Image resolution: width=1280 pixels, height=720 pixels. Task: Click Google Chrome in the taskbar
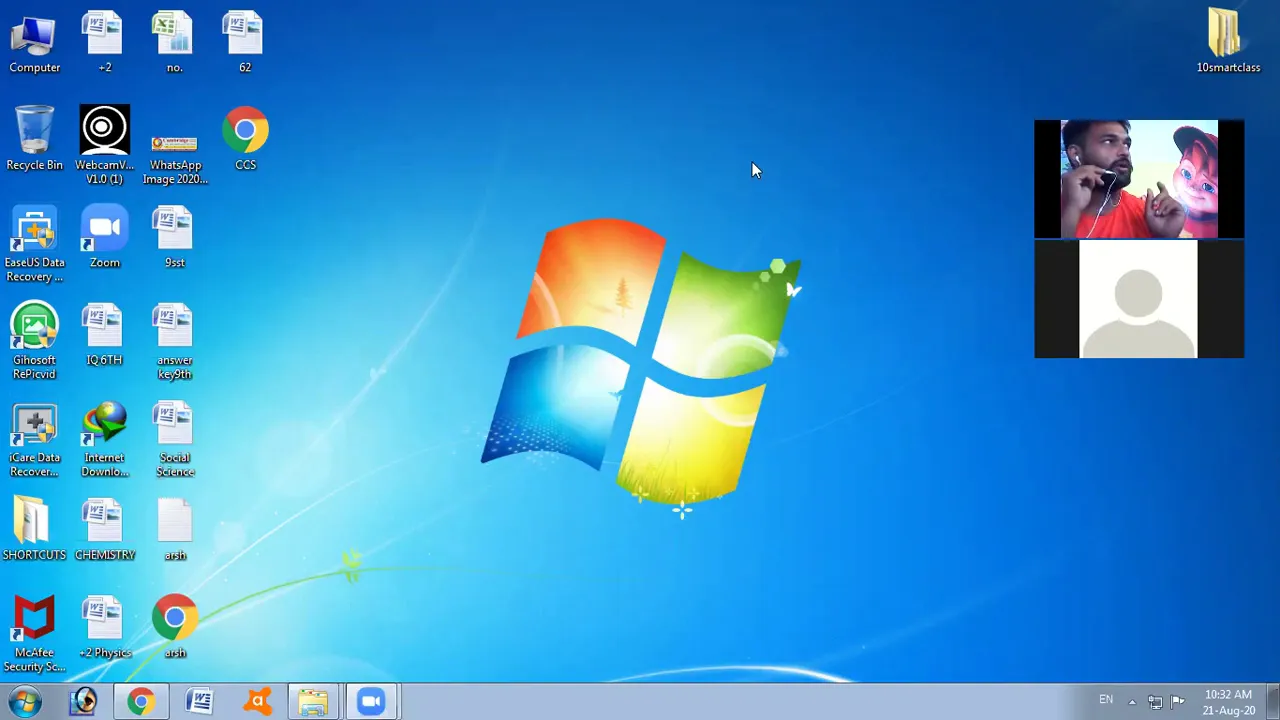pyautogui.click(x=141, y=702)
